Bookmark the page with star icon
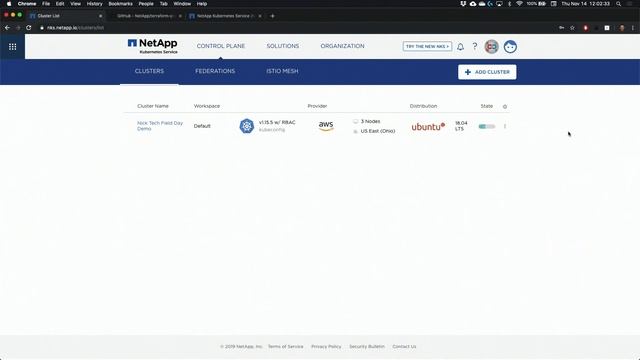Screen dimensions: 640x360 pyautogui.click(x=572, y=28)
